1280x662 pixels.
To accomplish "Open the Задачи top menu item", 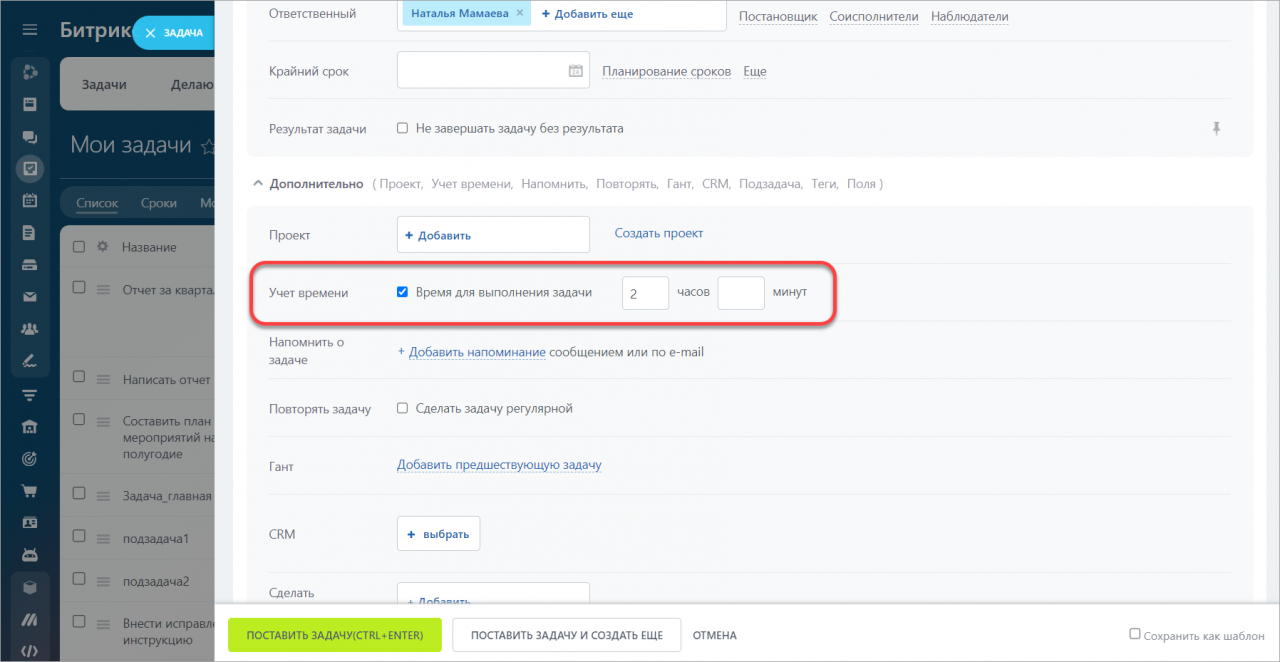I will click(104, 84).
